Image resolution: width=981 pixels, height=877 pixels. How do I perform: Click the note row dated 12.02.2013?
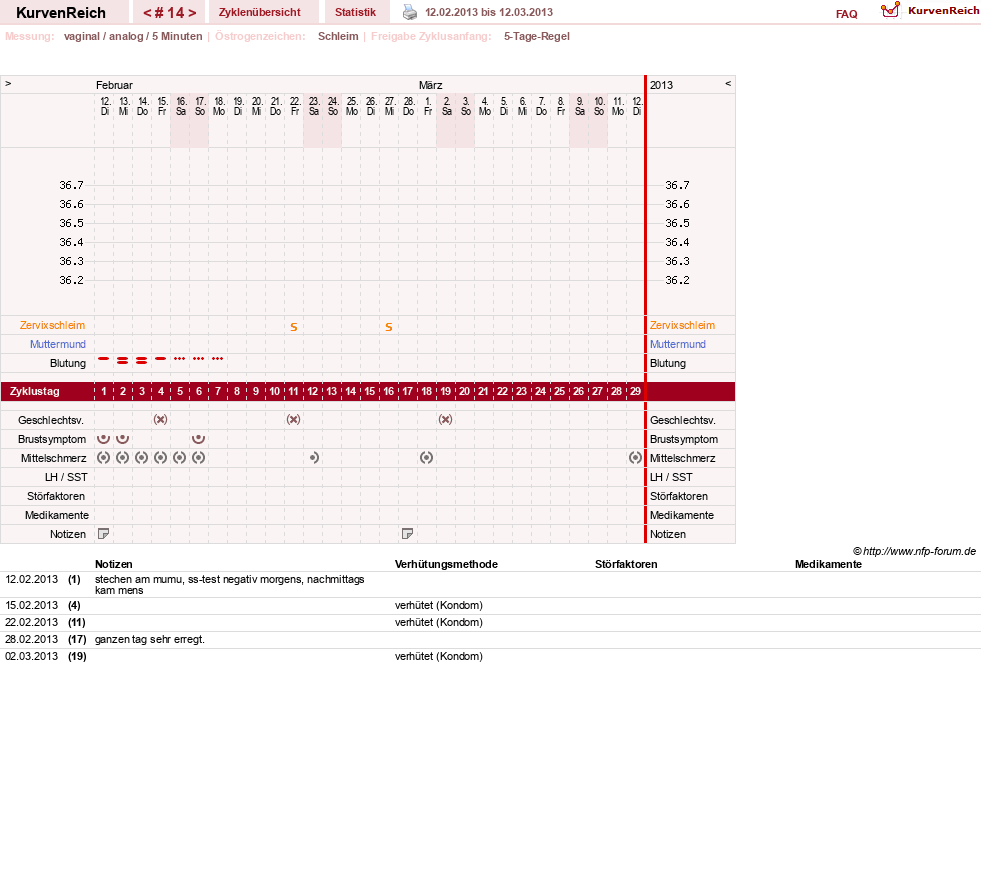click(490, 584)
